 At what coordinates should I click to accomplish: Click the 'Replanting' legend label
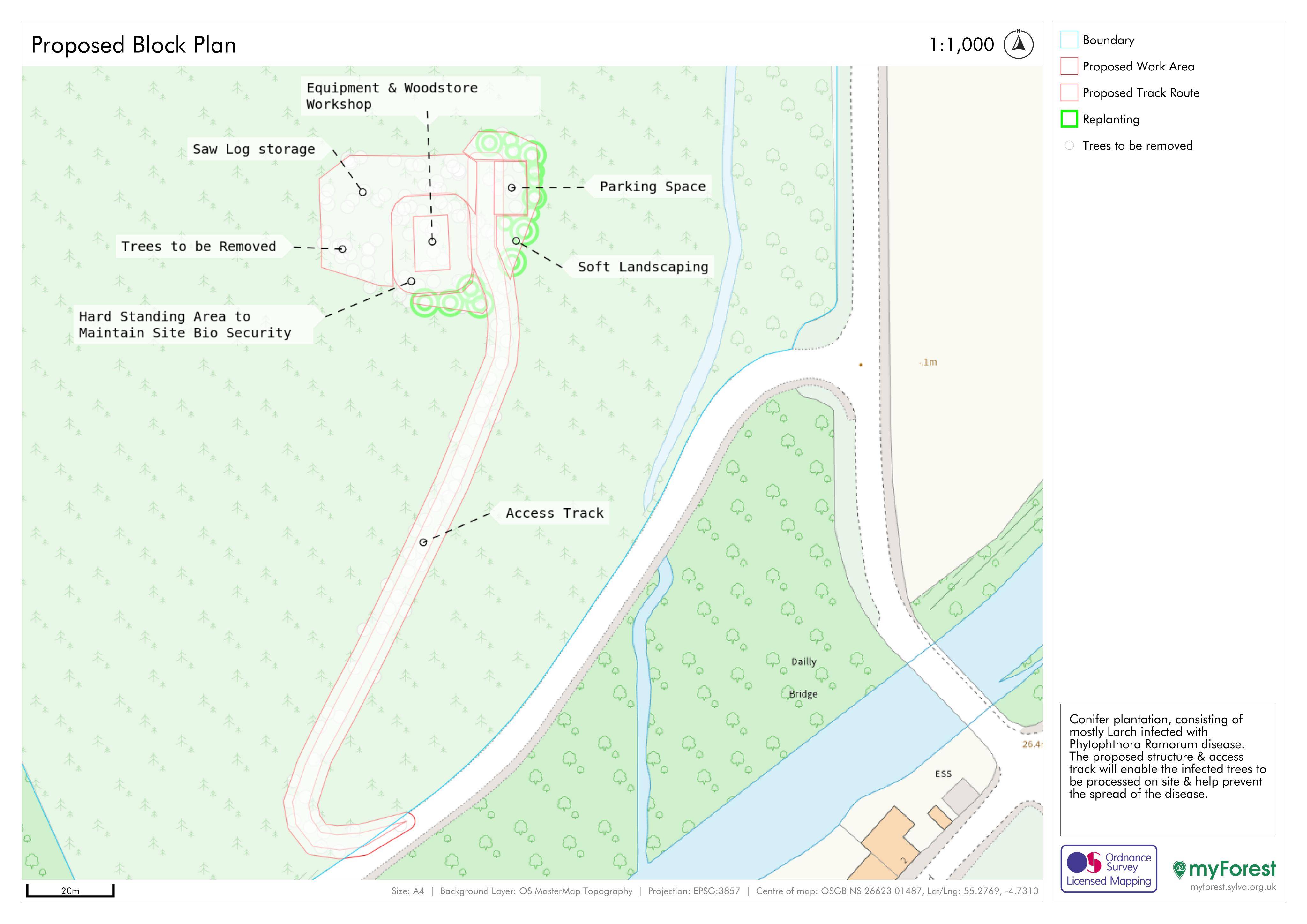pyautogui.click(x=1111, y=119)
